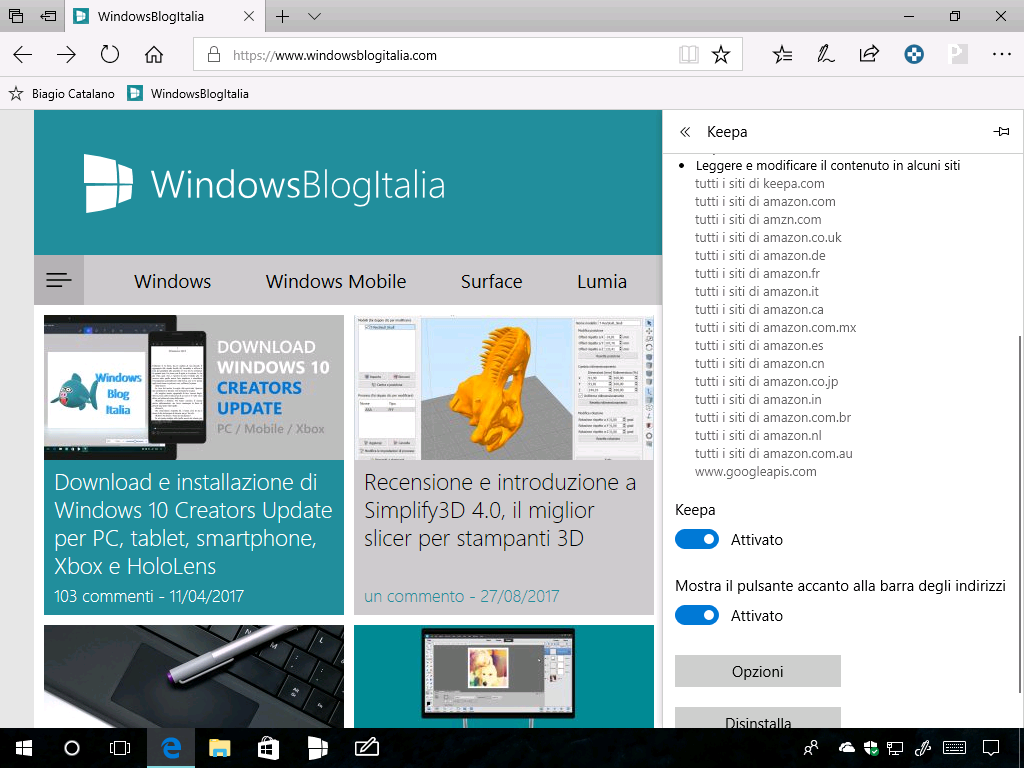The width and height of the screenshot is (1024, 768).
Task: Open OneDrive cloud tray icon
Action: (x=846, y=747)
